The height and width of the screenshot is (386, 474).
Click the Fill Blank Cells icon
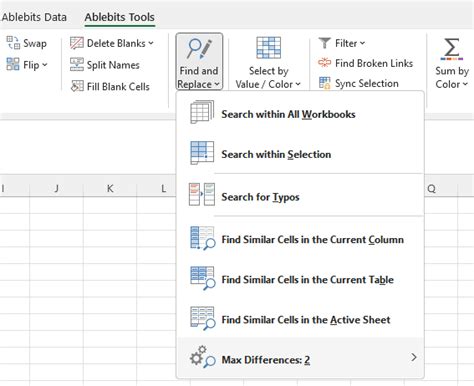(77, 86)
